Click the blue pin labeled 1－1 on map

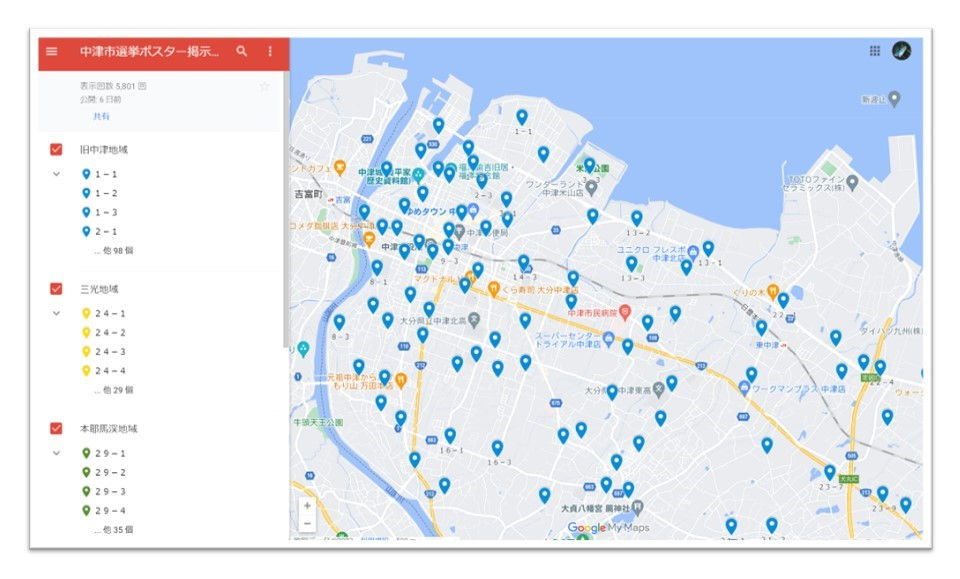(522, 117)
